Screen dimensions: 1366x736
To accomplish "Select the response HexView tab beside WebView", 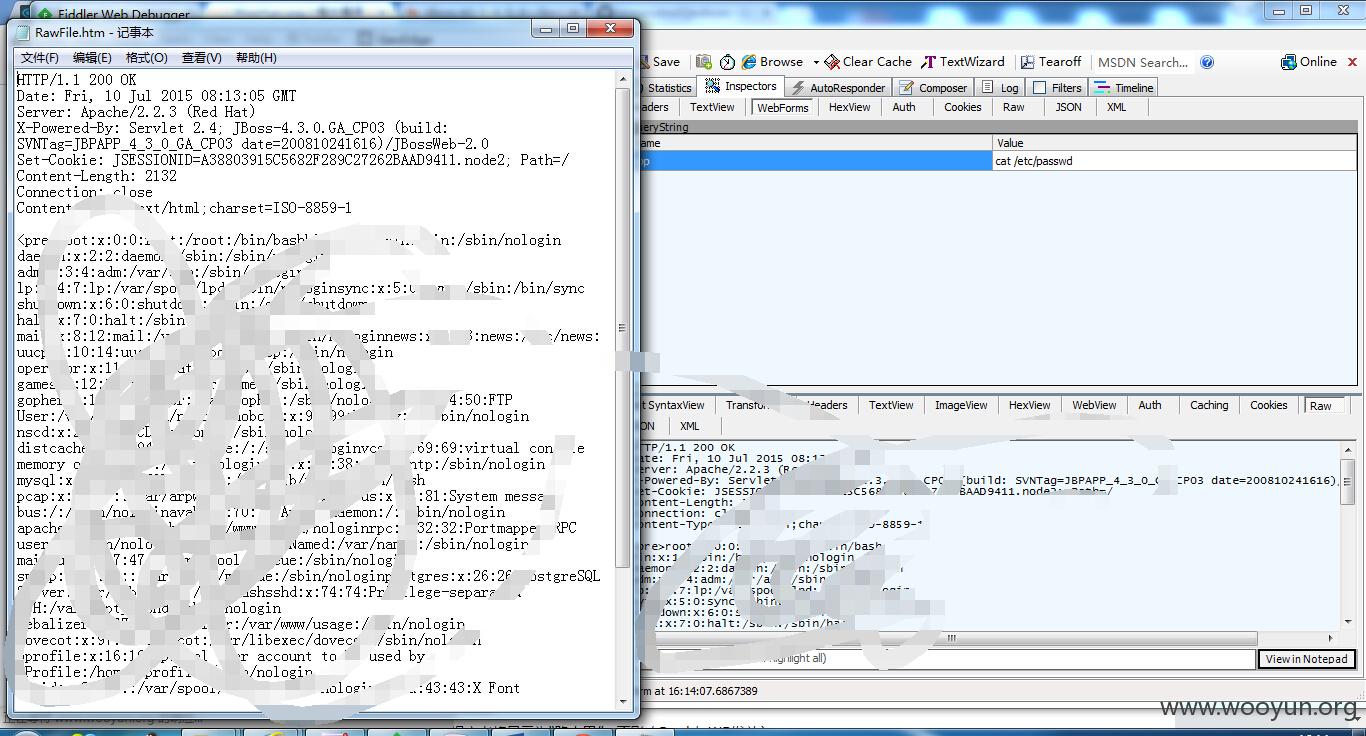I will (x=1029, y=405).
